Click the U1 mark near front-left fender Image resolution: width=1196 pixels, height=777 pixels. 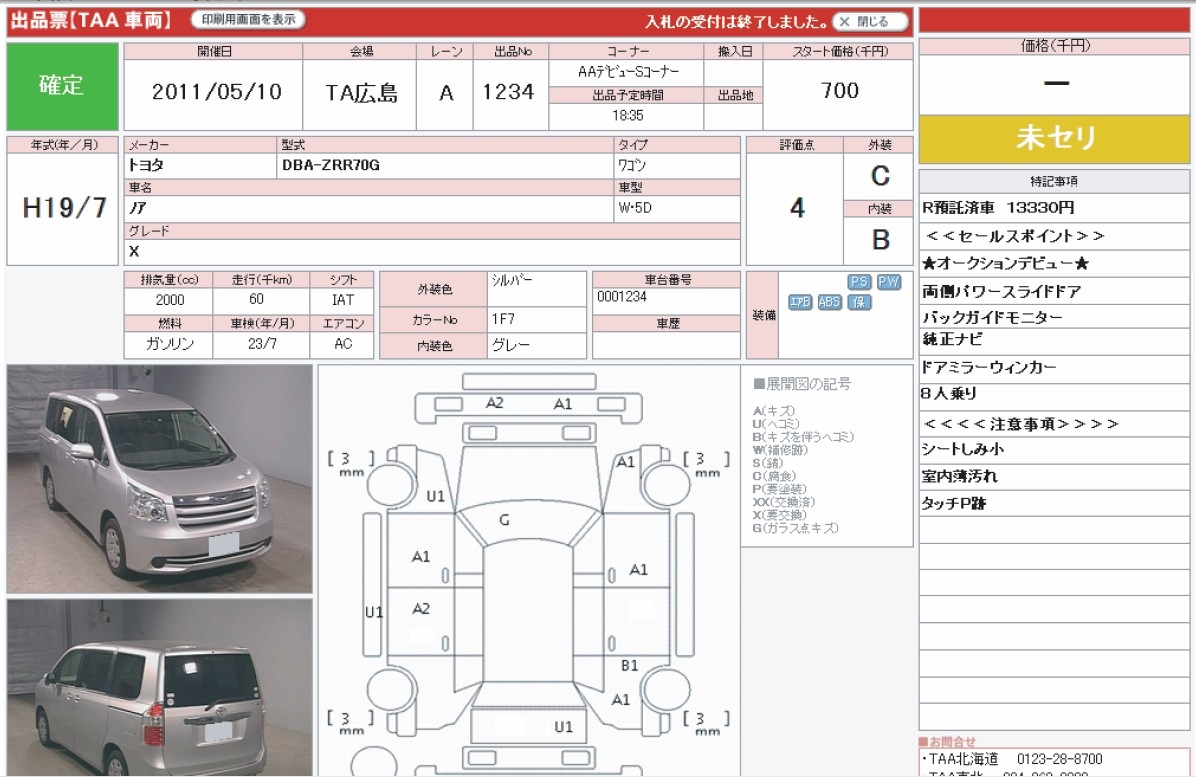(x=436, y=496)
